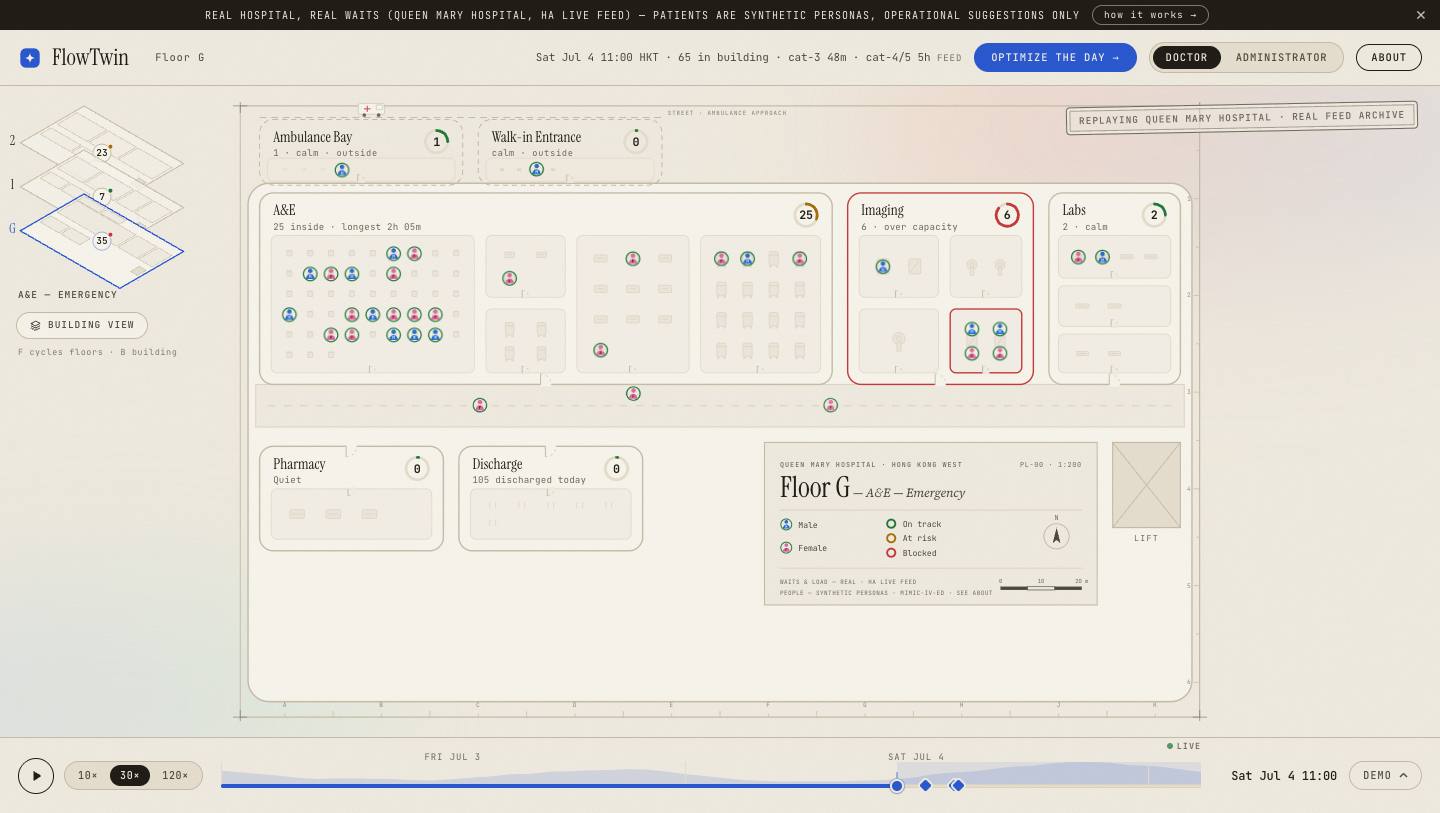Click the 'how it works' link

(1150, 15)
